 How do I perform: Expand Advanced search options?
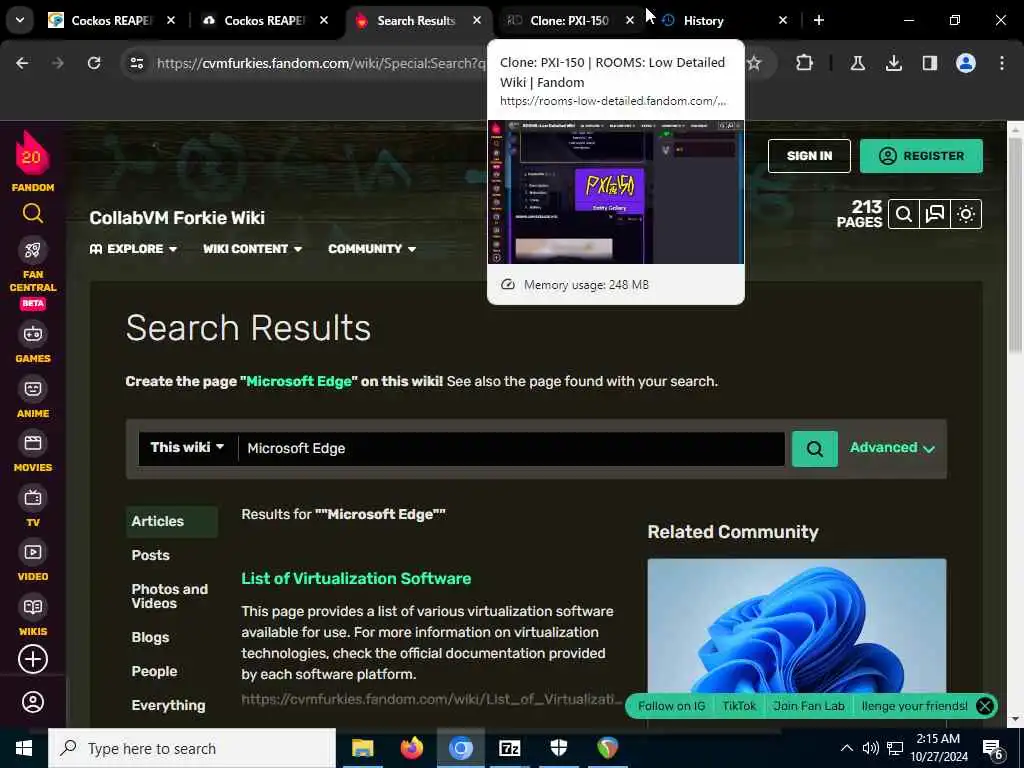click(x=892, y=447)
